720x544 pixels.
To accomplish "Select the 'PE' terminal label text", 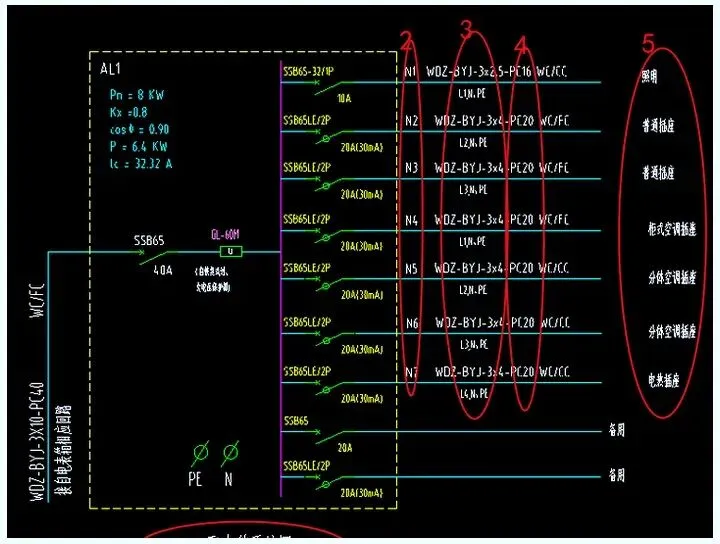I will 195,479.
